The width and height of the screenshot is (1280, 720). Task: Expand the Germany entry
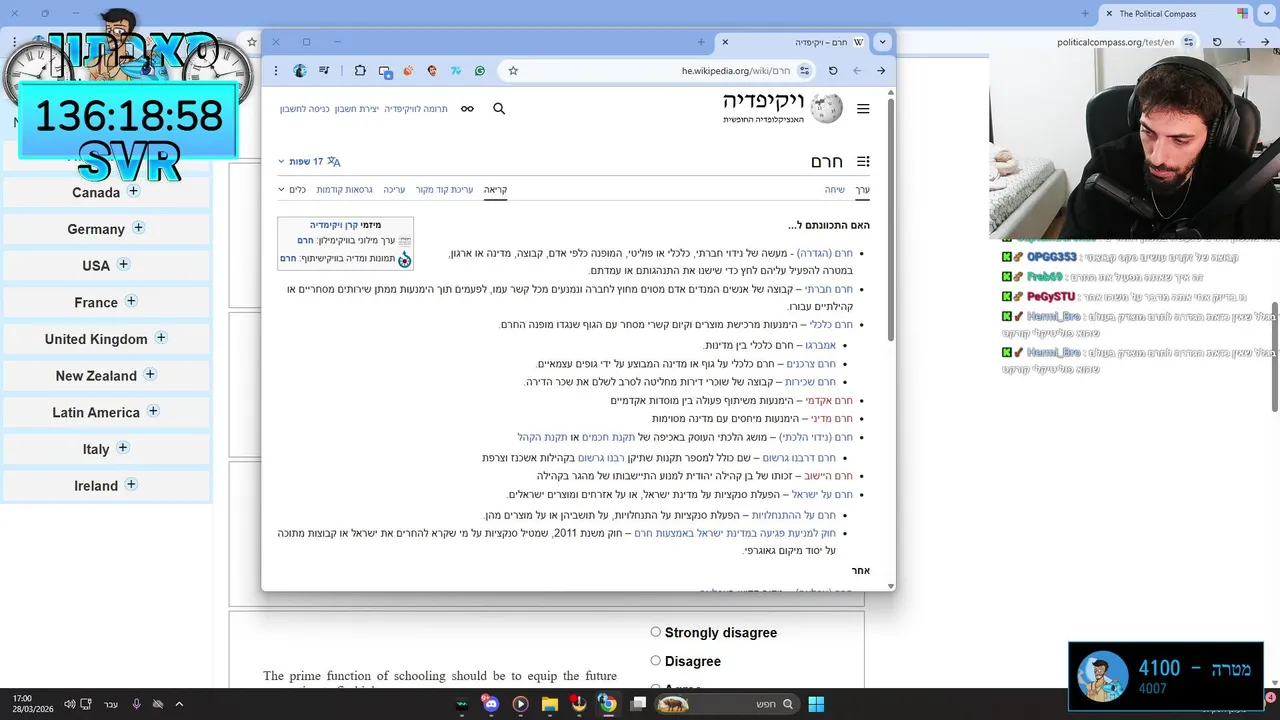click(x=138, y=228)
